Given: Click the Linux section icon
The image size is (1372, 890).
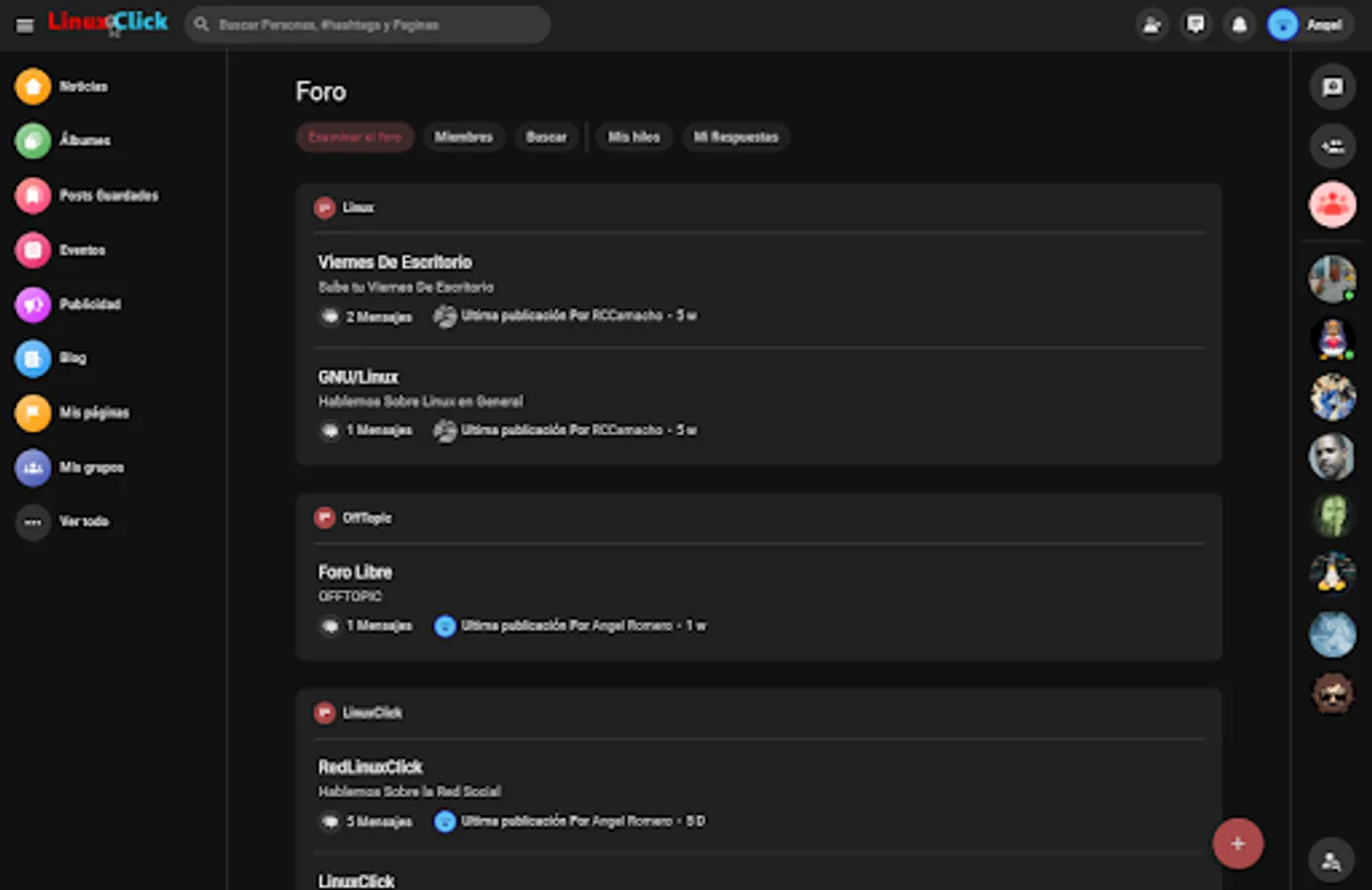Looking at the screenshot, I should (x=324, y=208).
